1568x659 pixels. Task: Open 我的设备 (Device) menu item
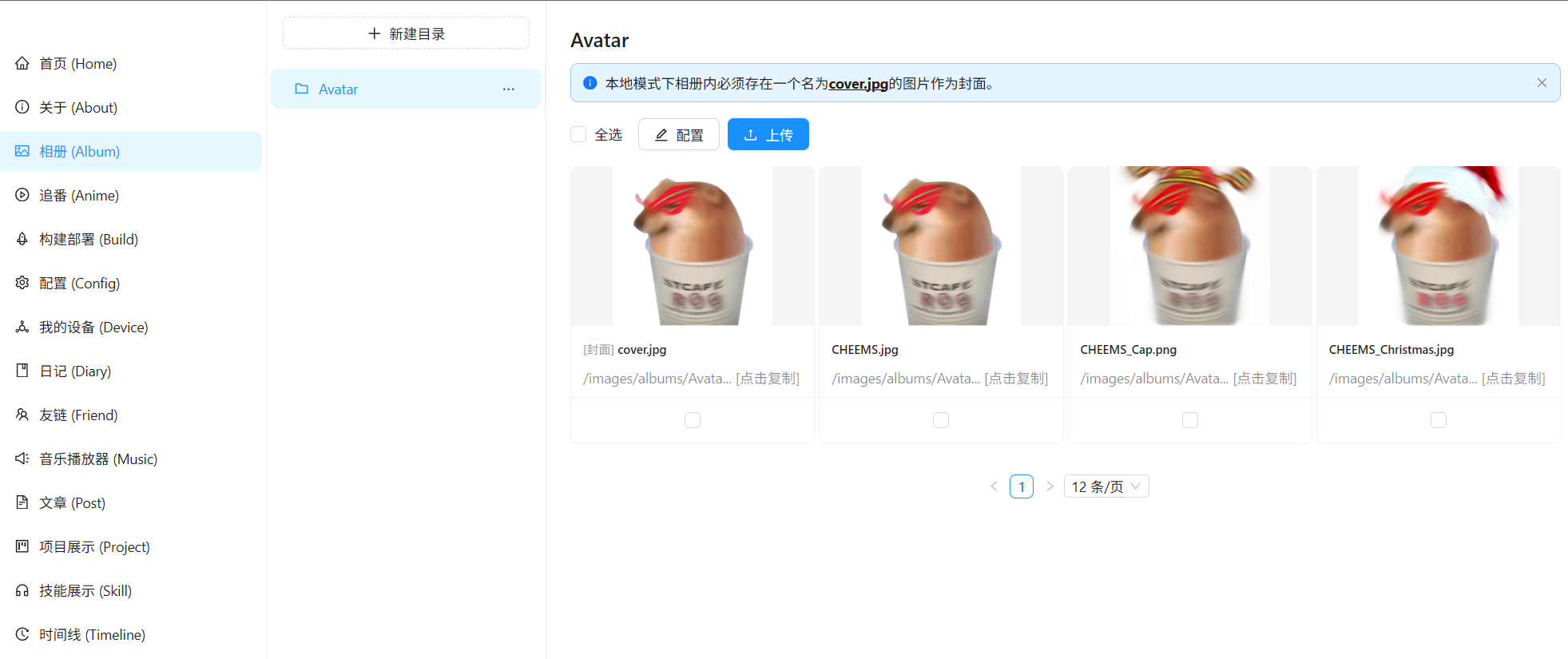(131, 327)
